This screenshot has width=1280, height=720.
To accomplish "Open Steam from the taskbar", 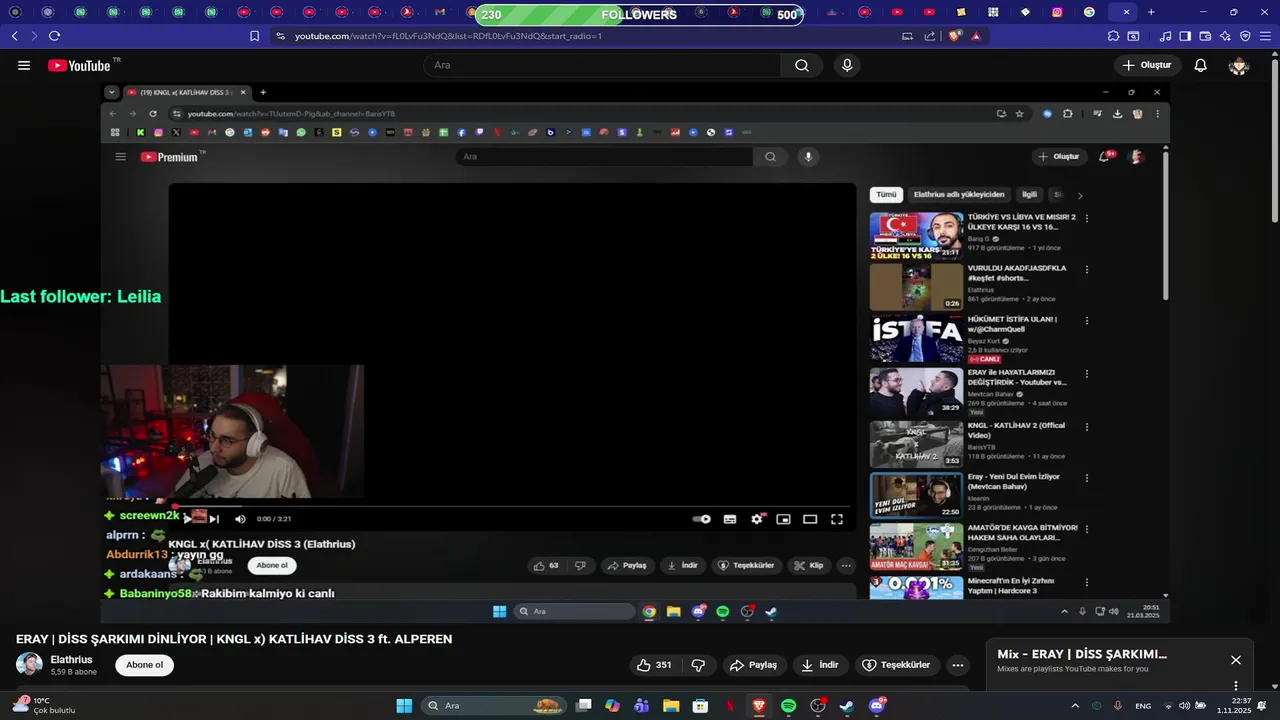I will [846, 706].
